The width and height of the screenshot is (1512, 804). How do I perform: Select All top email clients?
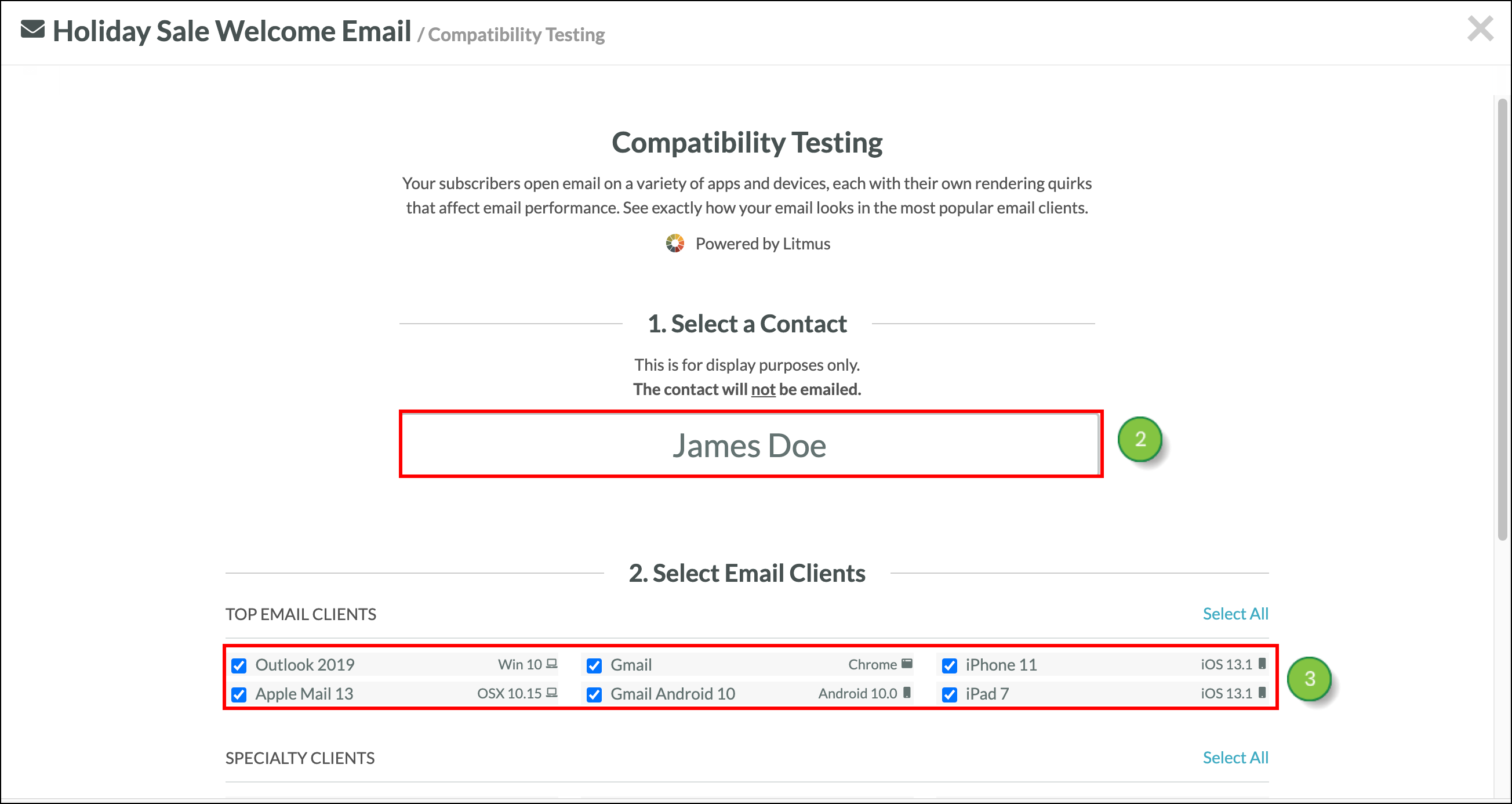point(1235,614)
